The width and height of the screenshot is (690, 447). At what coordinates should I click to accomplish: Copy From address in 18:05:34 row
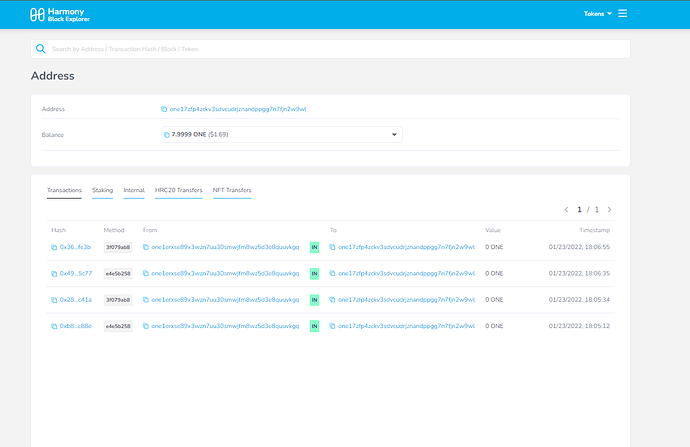pyautogui.click(x=146, y=300)
